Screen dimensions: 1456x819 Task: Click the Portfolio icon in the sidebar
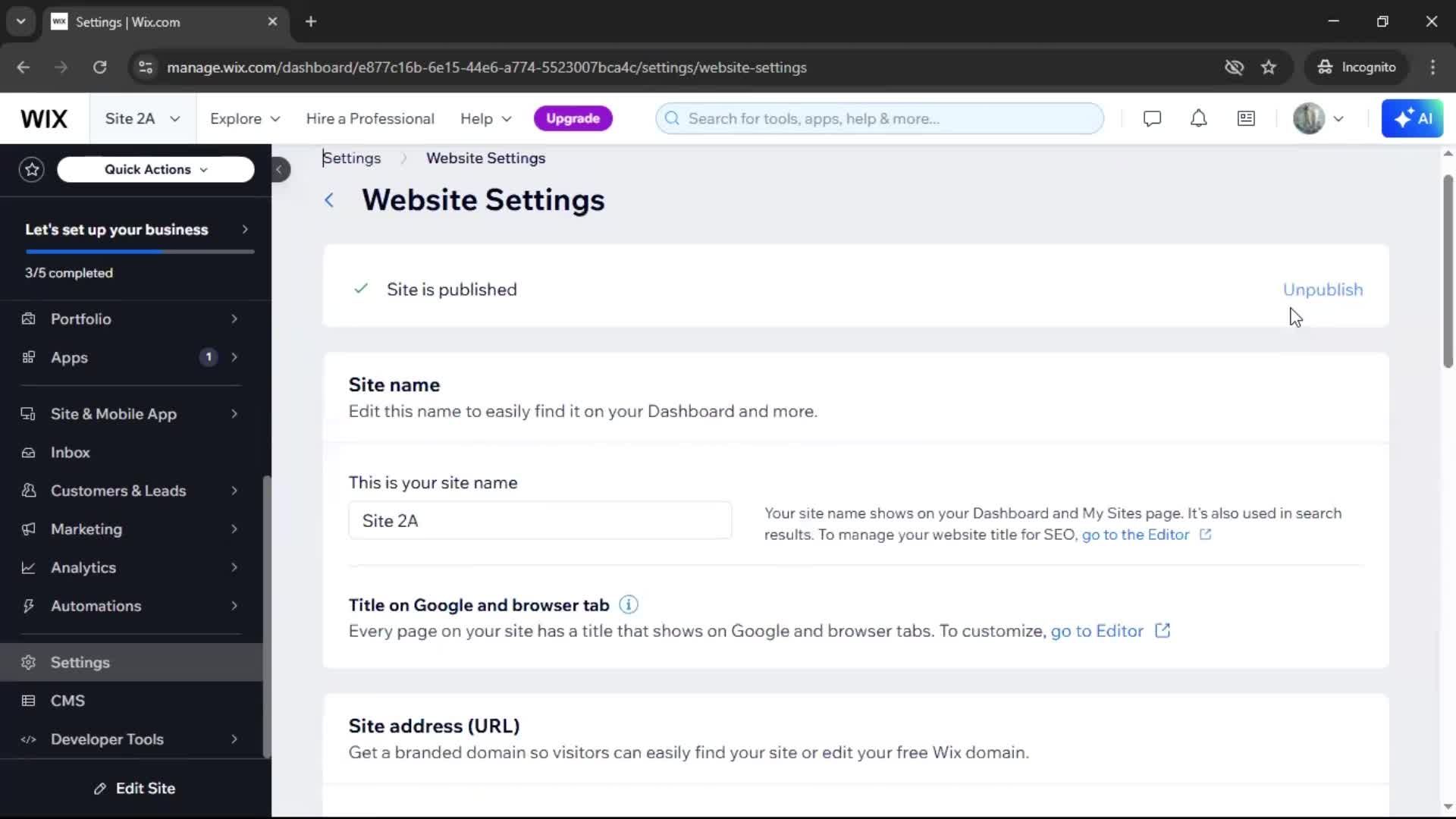[29, 318]
